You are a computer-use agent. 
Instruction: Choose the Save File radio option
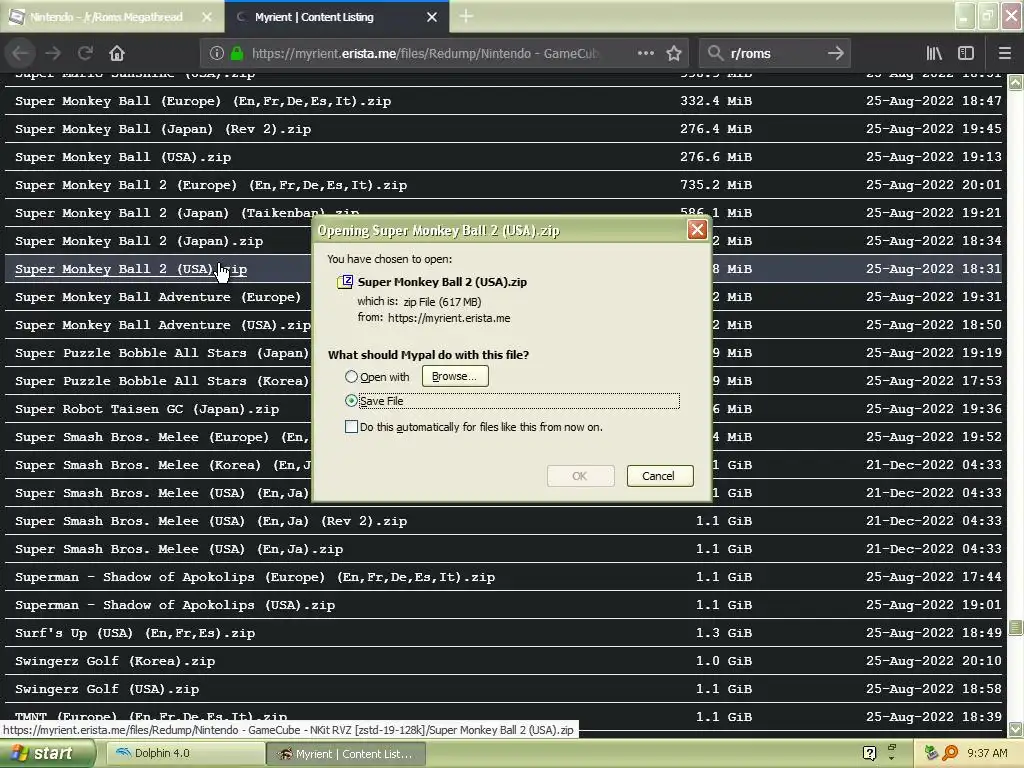coord(351,400)
